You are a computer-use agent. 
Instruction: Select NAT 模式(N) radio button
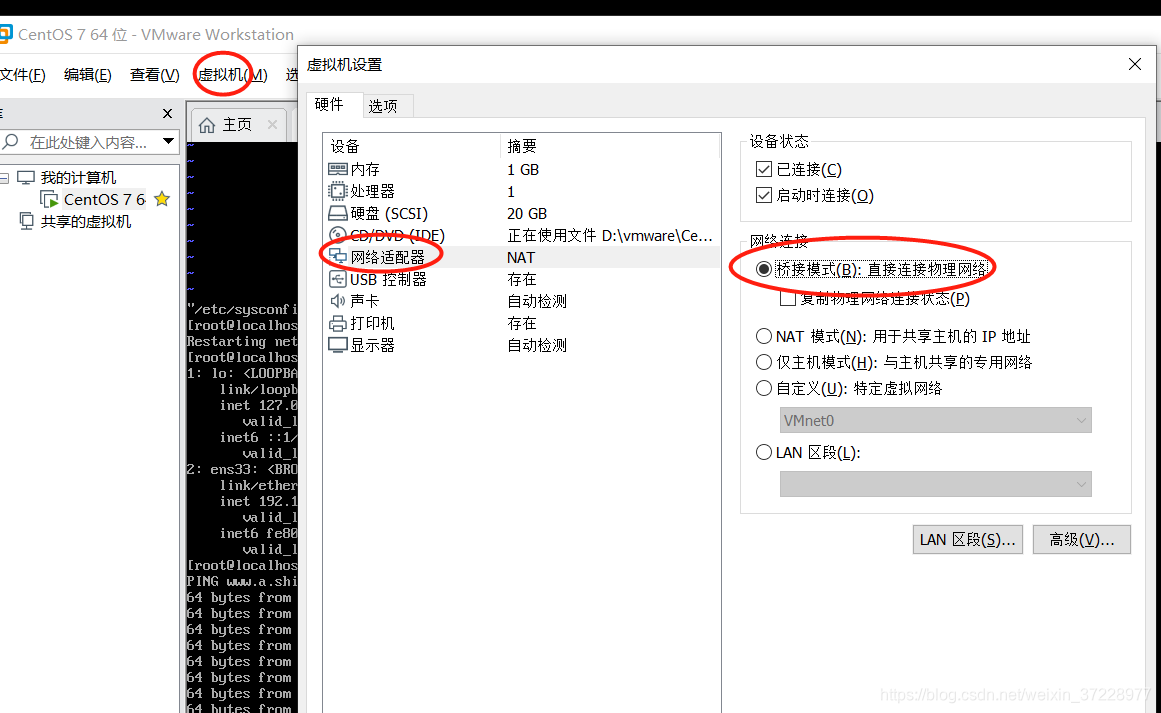click(x=763, y=336)
